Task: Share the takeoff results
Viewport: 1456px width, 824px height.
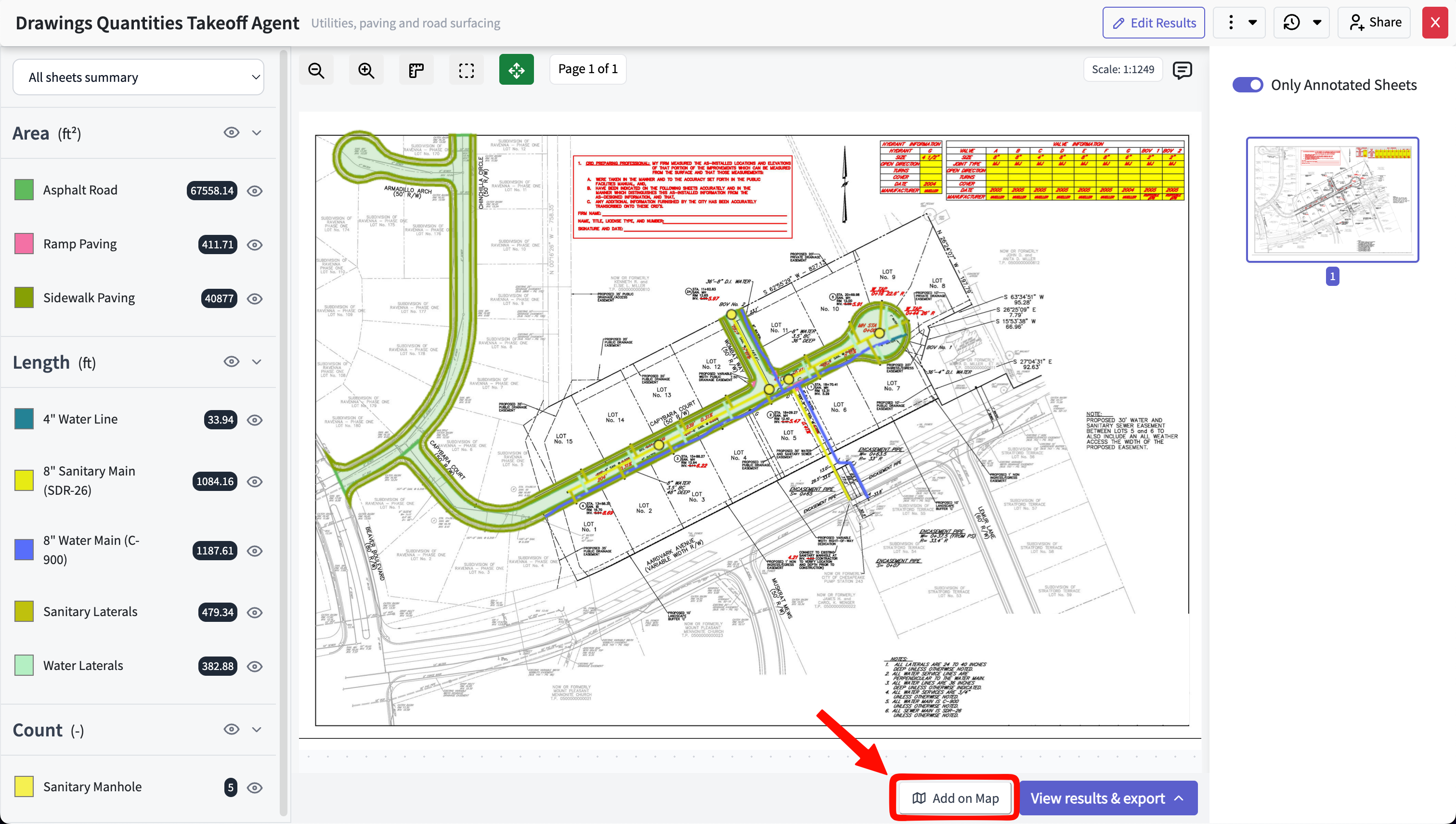Action: [1375, 23]
